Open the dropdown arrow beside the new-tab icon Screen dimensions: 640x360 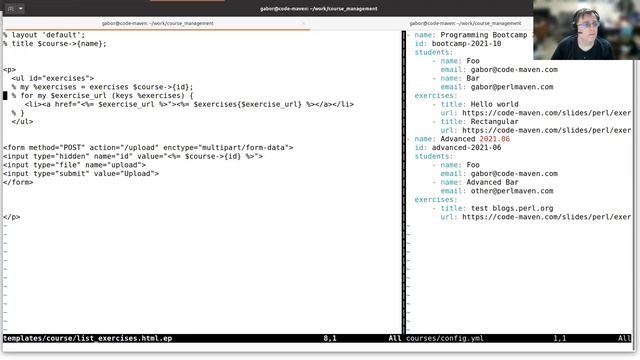pyautogui.click(x=21, y=9)
